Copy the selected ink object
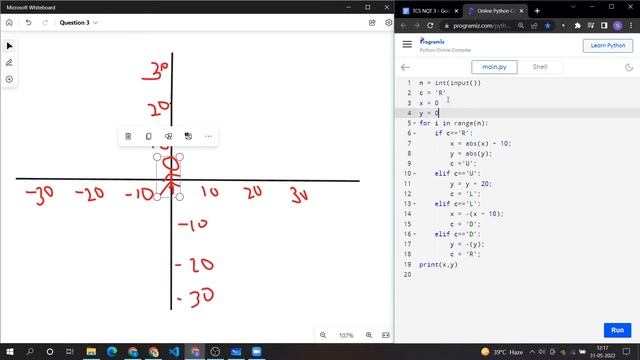 click(148, 136)
